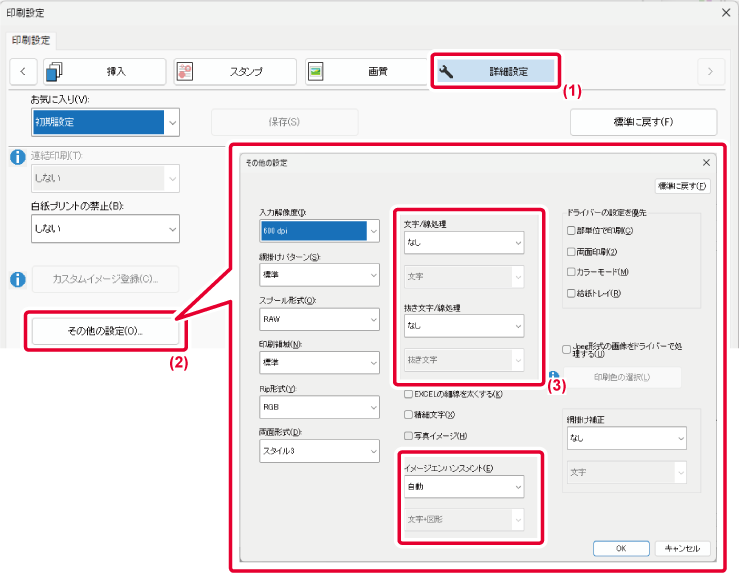Click the pages icon on 挿入 tab
This screenshot has height=577, width=739.
tap(54, 71)
